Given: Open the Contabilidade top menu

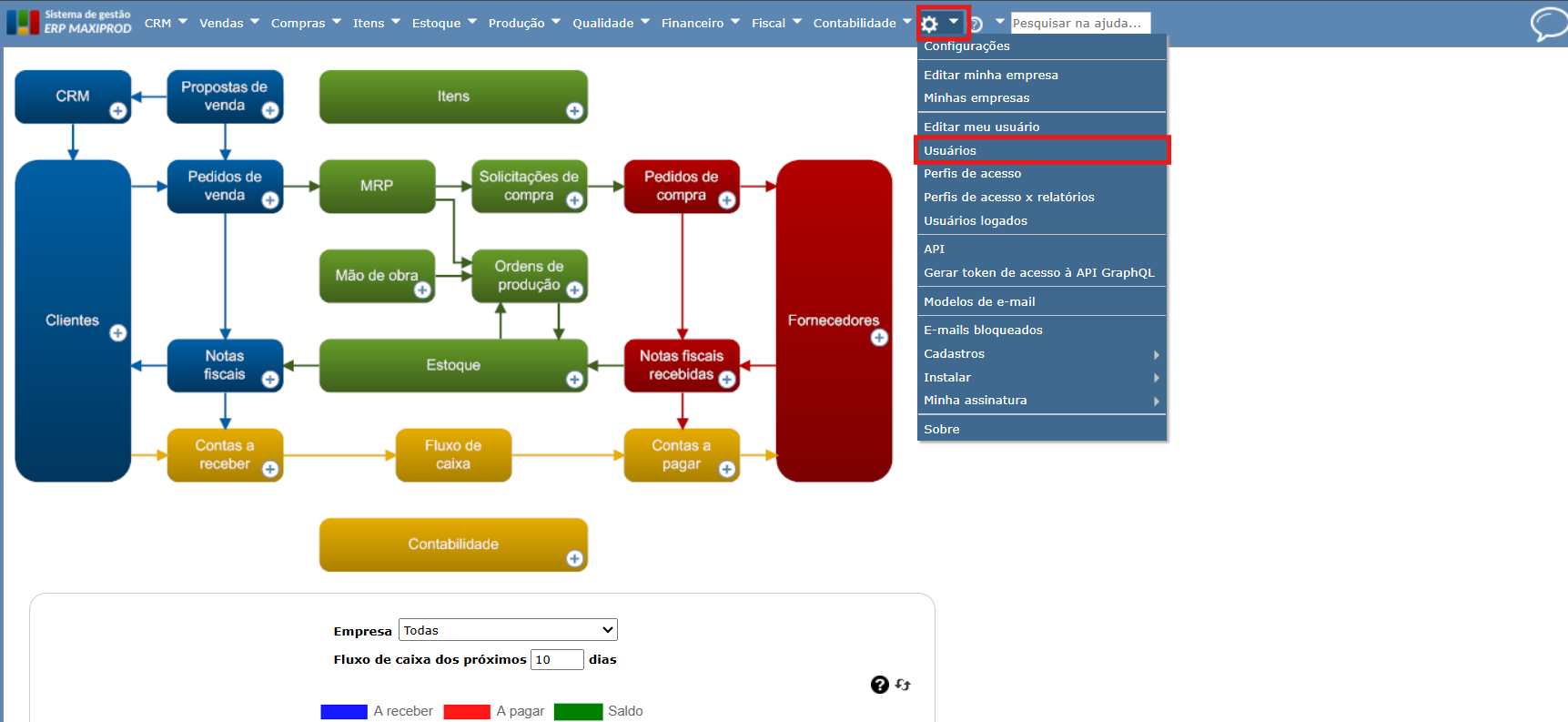Looking at the screenshot, I should pos(863,23).
